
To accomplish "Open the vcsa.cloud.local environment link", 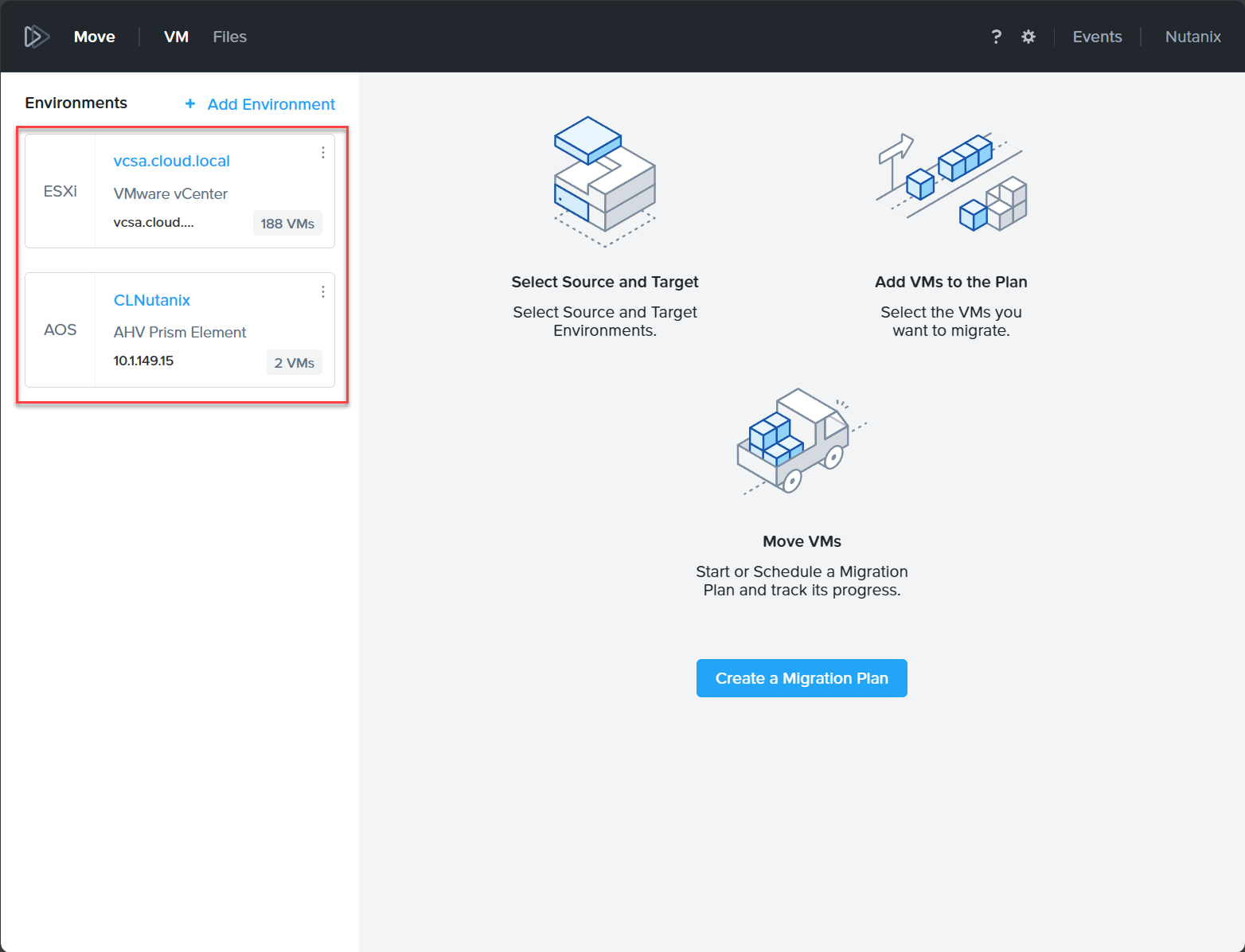I will pyautogui.click(x=171, y=161).
